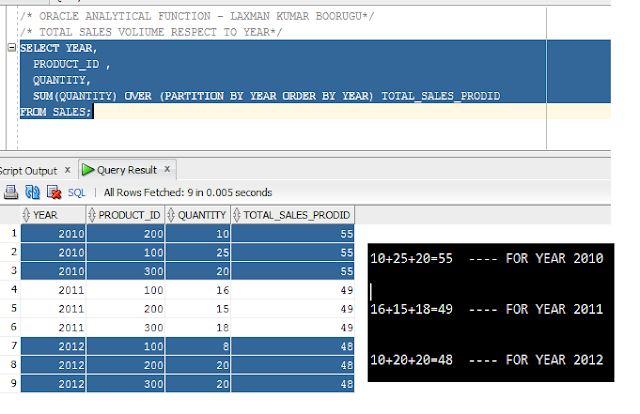Click the '10+25+20=55 FOR YEAR 2010' note
The height and width of the screenshot is (414, 640).
point(487,258)
